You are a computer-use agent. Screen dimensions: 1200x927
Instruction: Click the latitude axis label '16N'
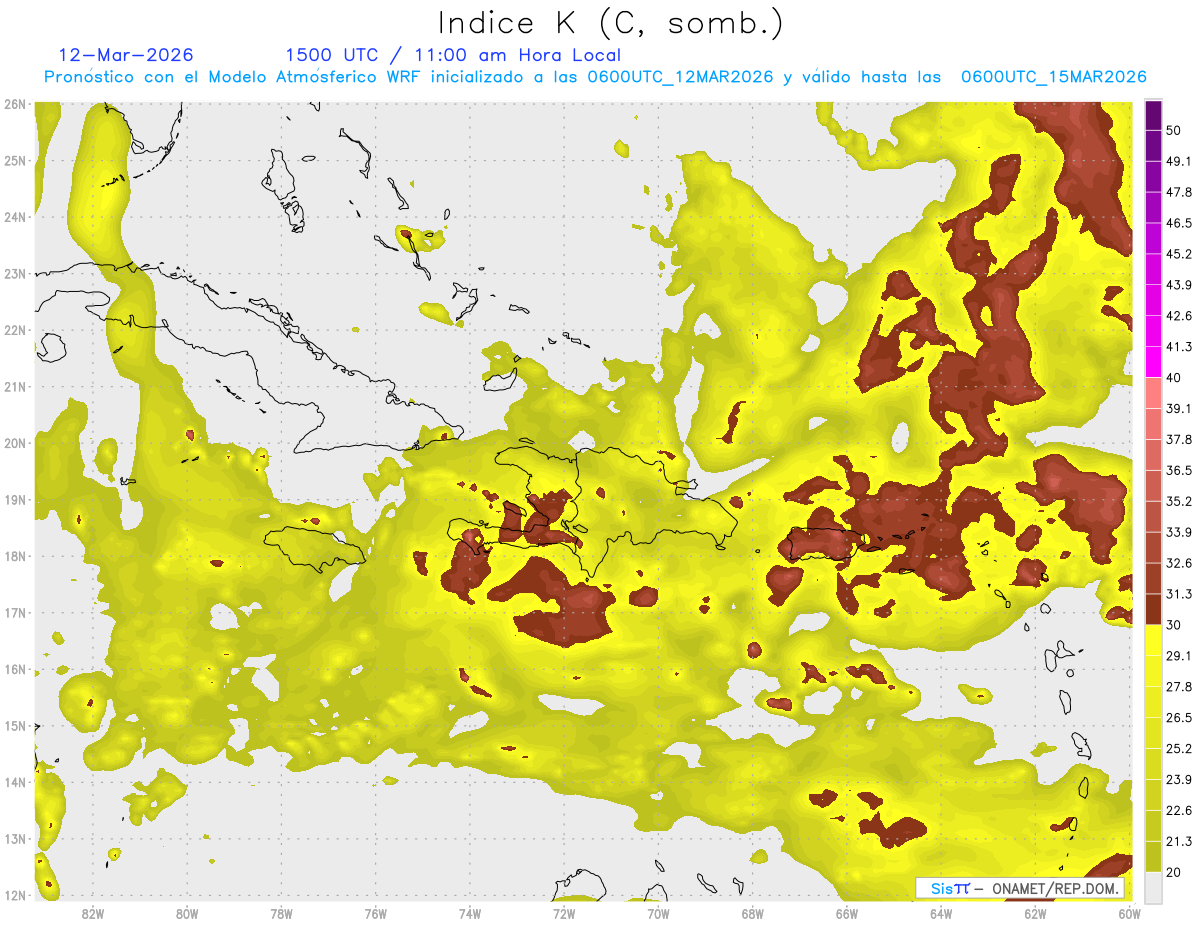click(x=15, y=669)
